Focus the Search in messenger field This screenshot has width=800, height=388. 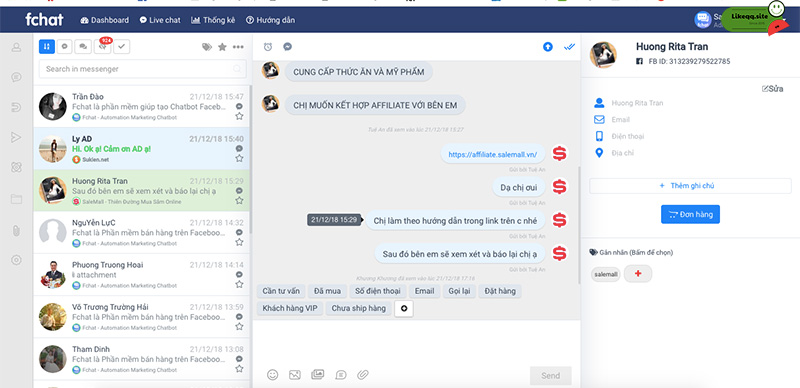[142, 69]
